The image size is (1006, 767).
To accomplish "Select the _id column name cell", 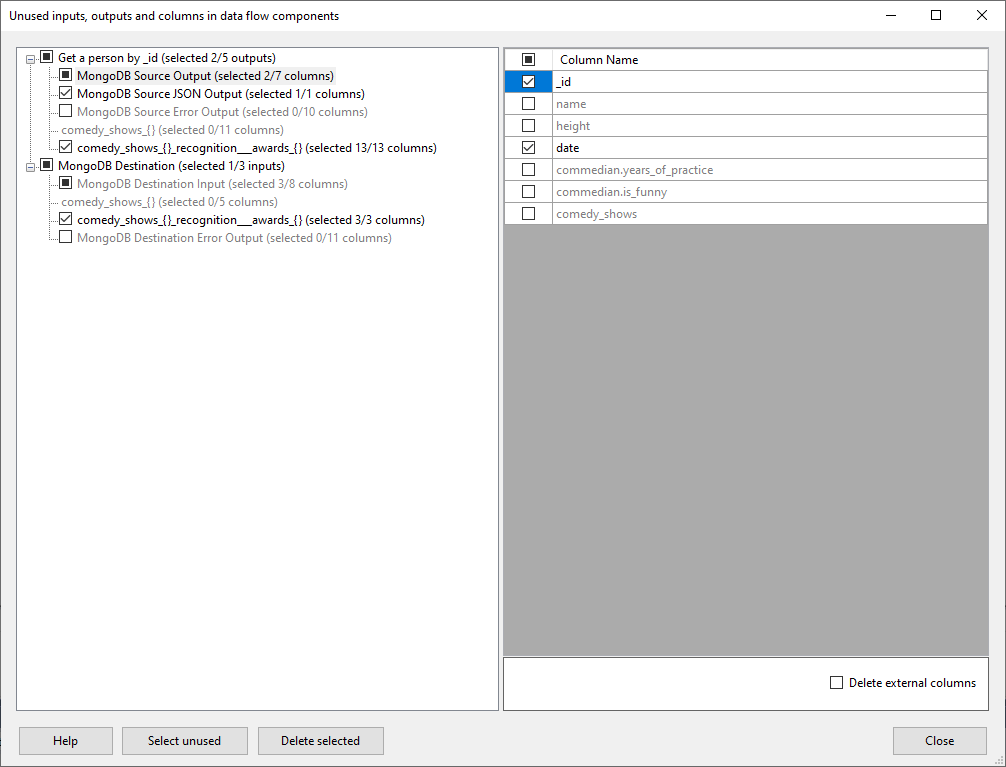I will pos(770,82).
